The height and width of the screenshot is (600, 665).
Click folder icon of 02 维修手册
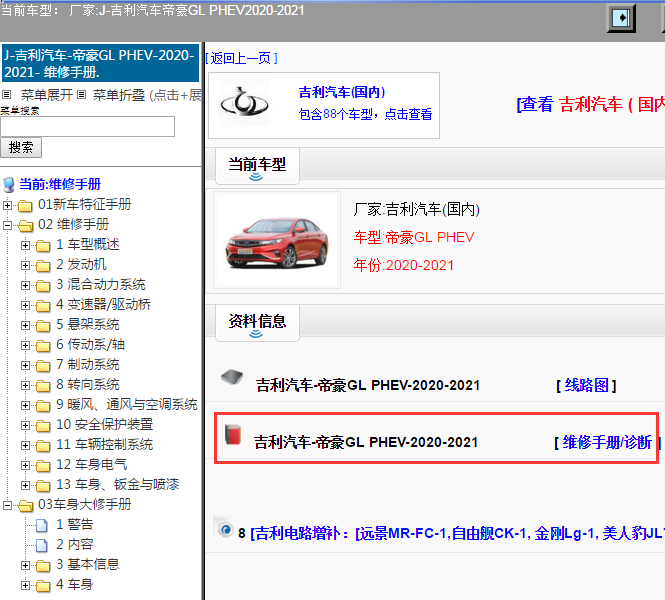pyautogui.click(x=25, y=226)
